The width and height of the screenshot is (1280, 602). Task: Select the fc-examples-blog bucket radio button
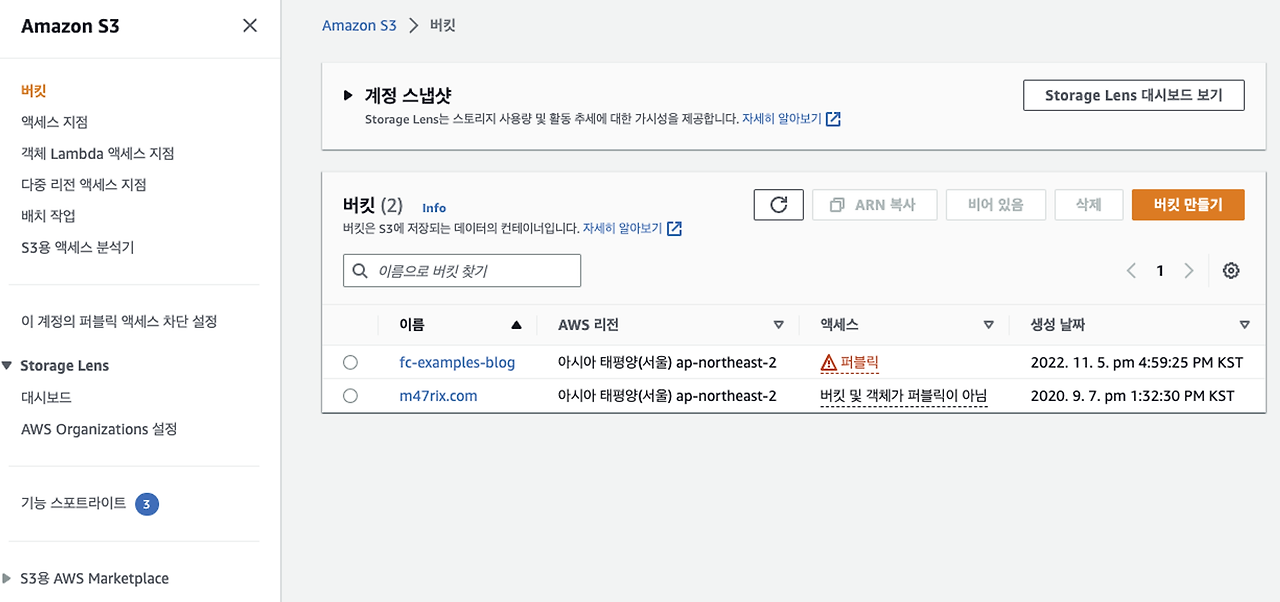coord(350,363)
